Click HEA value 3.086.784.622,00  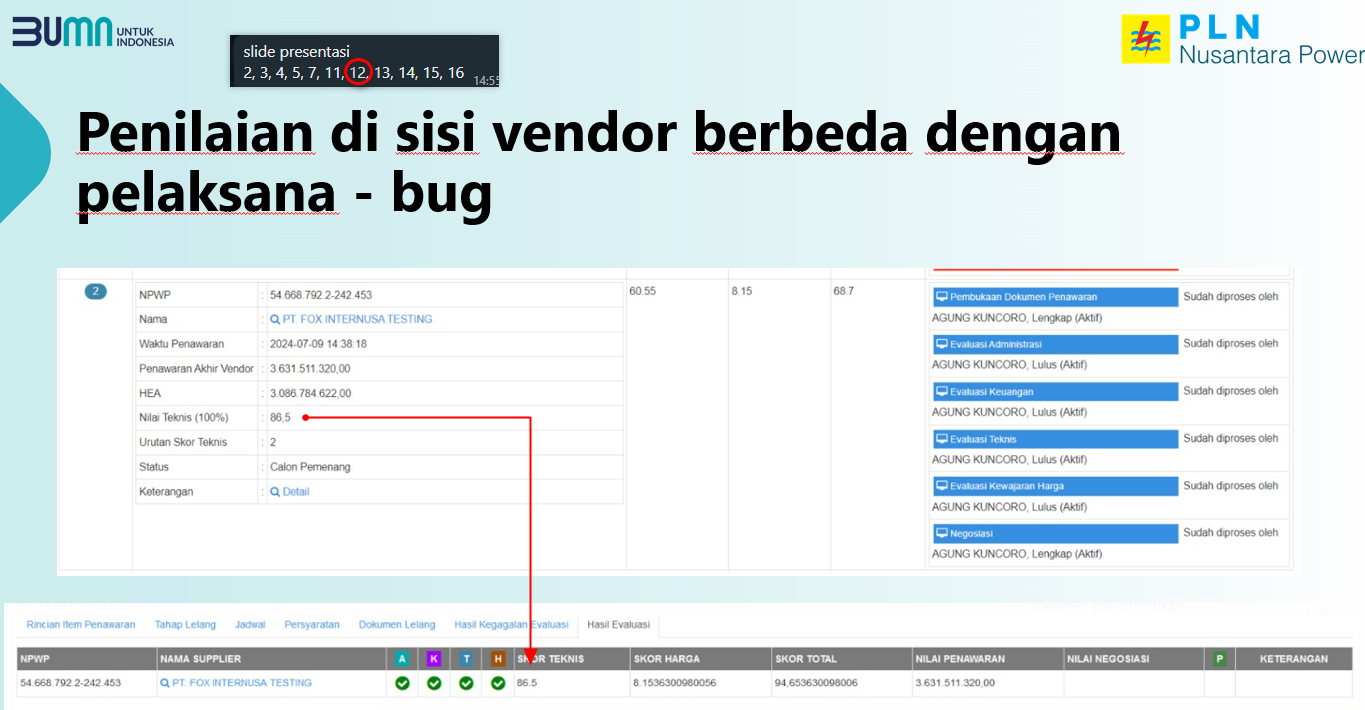click(310, 393)
